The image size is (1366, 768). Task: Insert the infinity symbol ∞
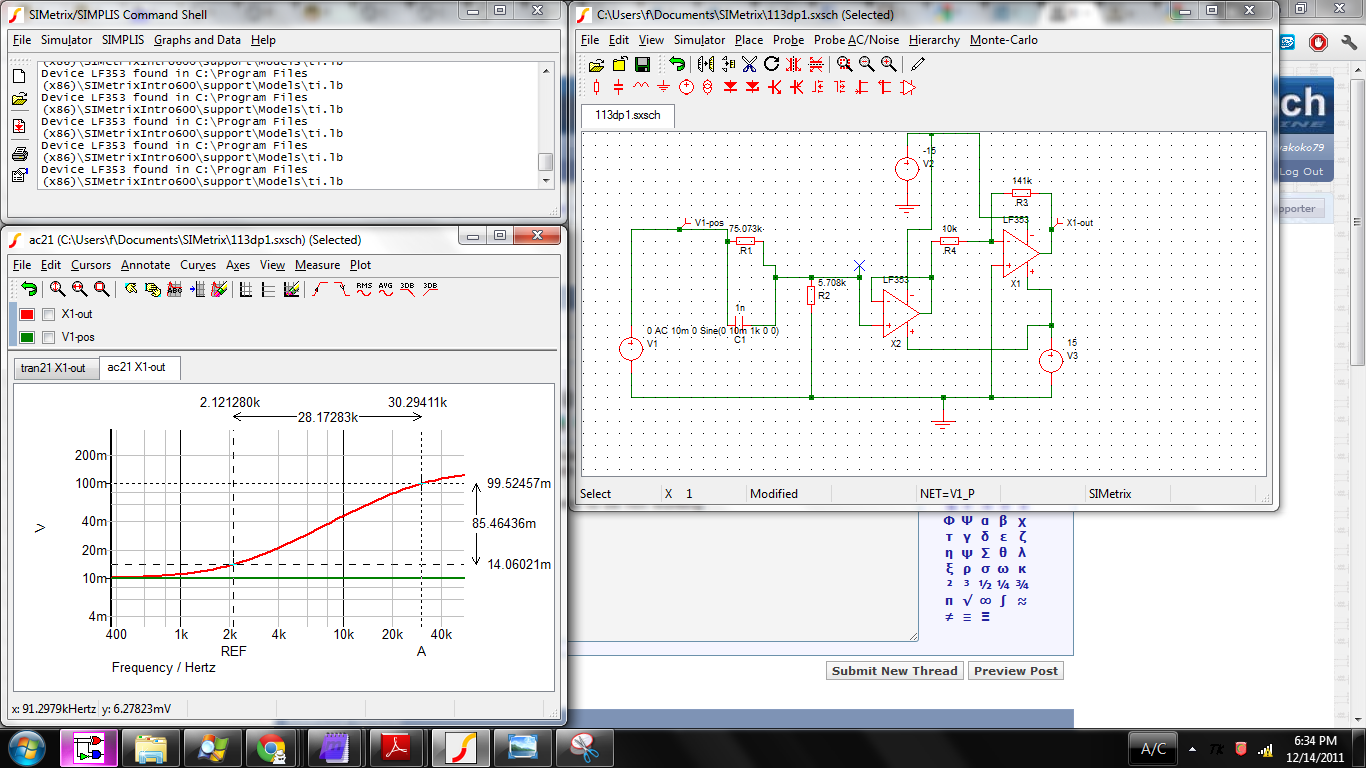pyautogui.click(x=985, y=601)
